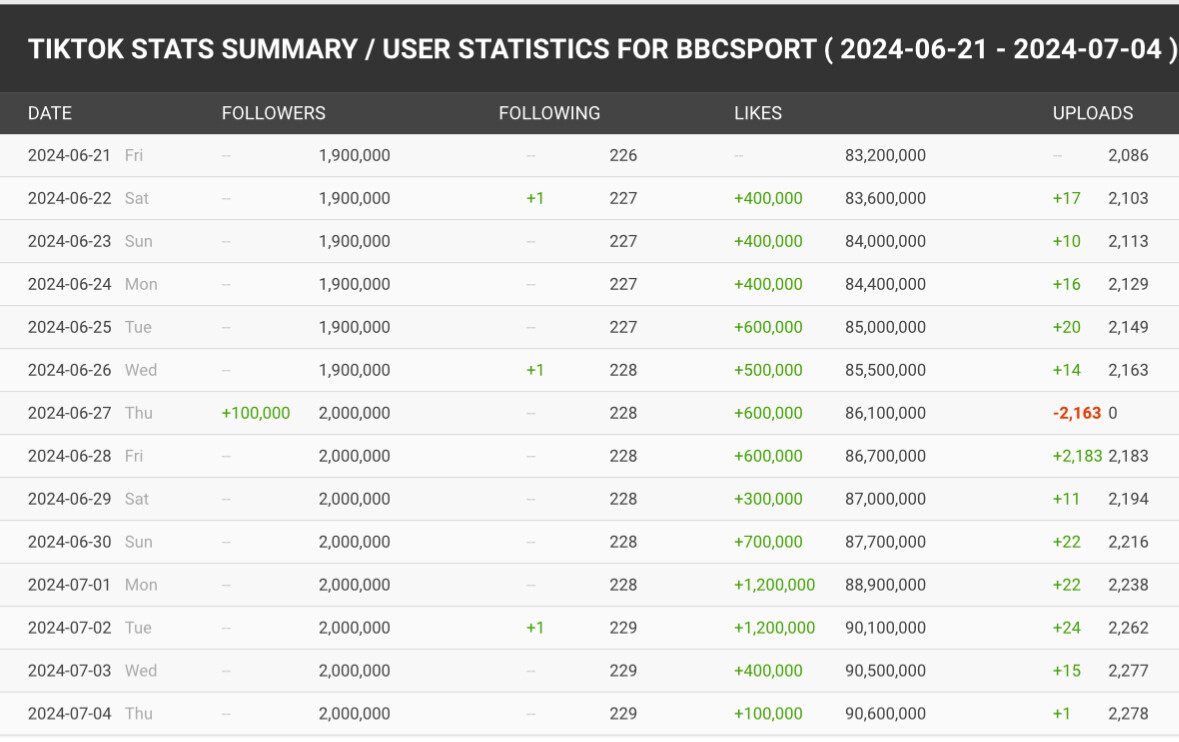Viewport: 1179px width, 742px height.
Task: Click the red -2,163 uploads value
Action: pos(1076,413)
